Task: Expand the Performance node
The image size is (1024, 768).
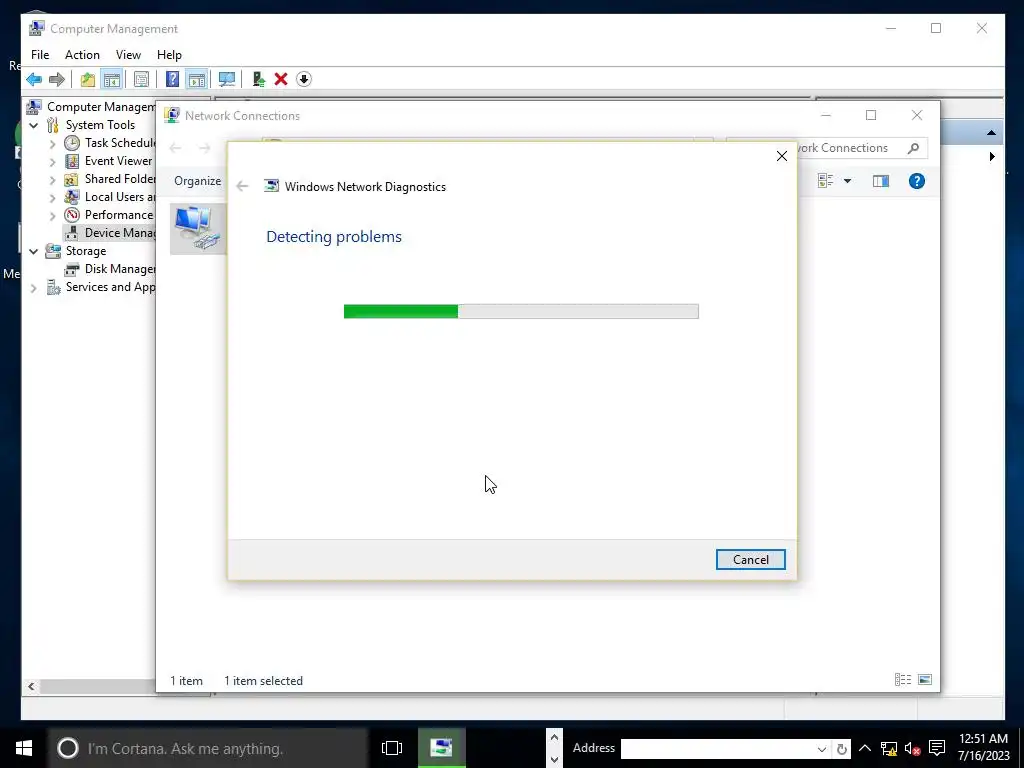Action: coord(53,215)
